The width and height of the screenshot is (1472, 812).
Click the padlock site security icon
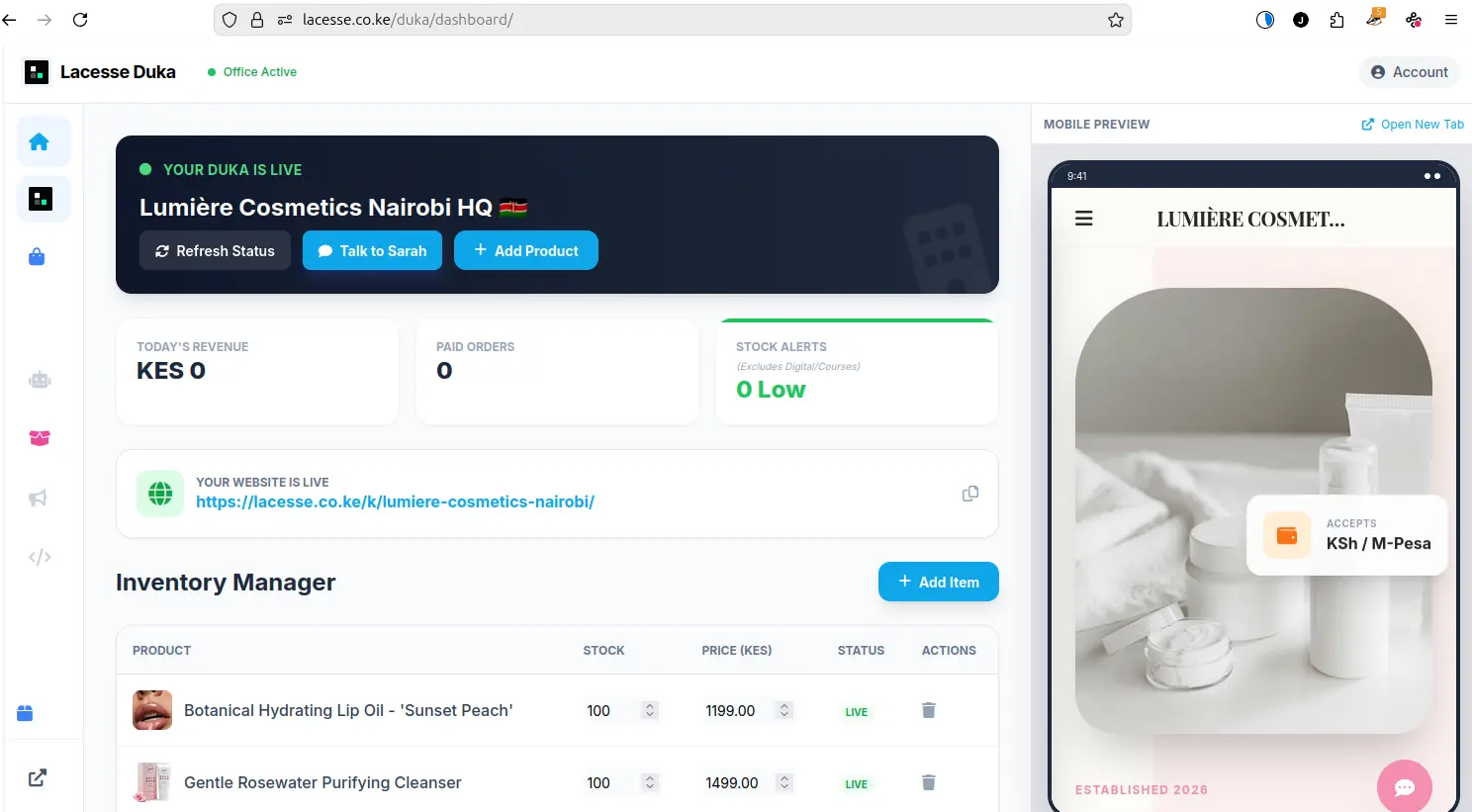257,20
